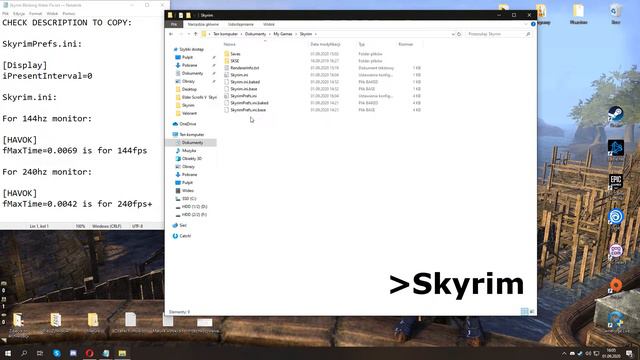Image resolution: width=640 pixels, height=360 pixels.
Task: Go back with Explorer back arrow
Action: 171,34
